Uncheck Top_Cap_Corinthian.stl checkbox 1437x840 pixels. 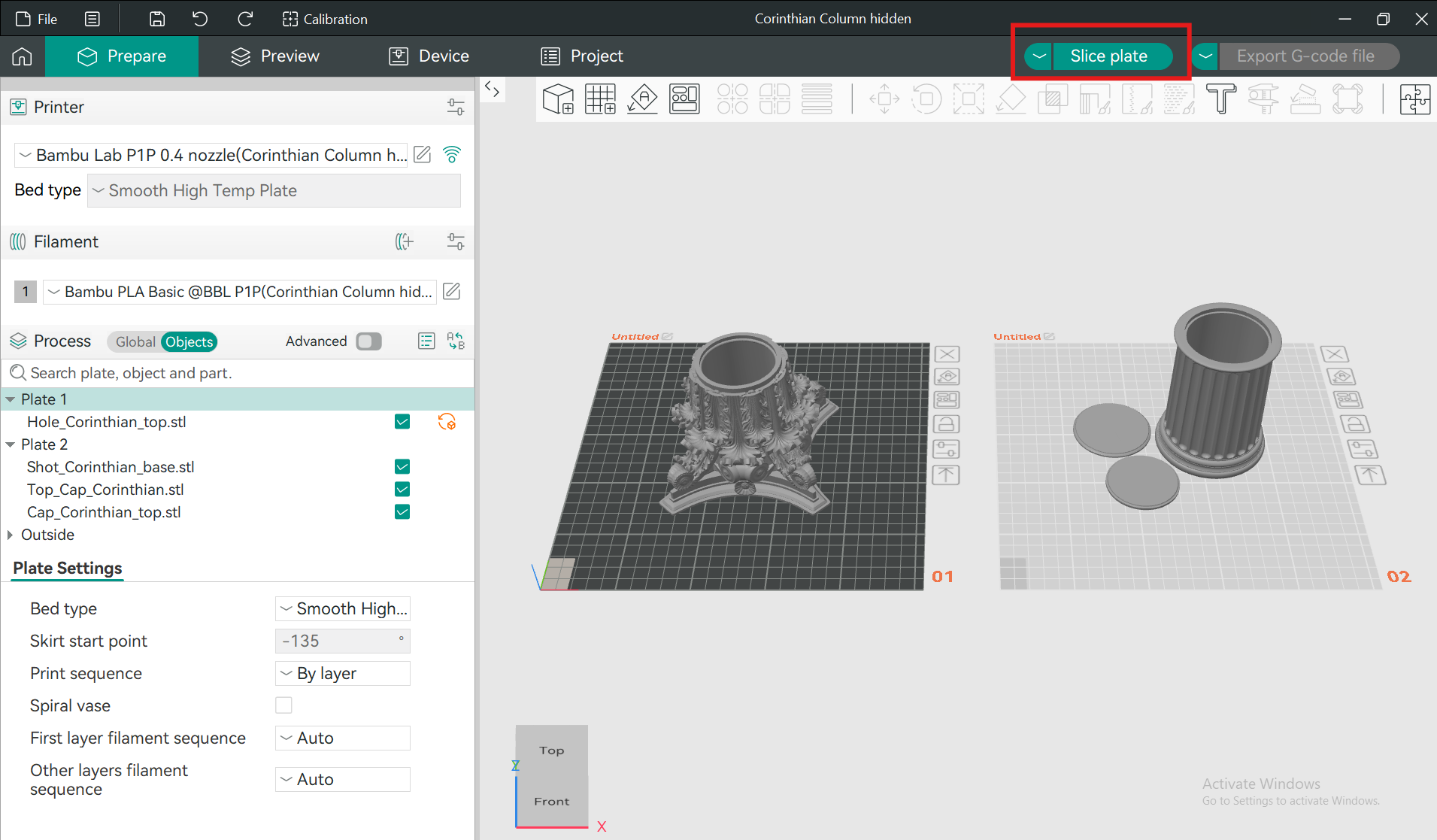(x=402, y=490)
